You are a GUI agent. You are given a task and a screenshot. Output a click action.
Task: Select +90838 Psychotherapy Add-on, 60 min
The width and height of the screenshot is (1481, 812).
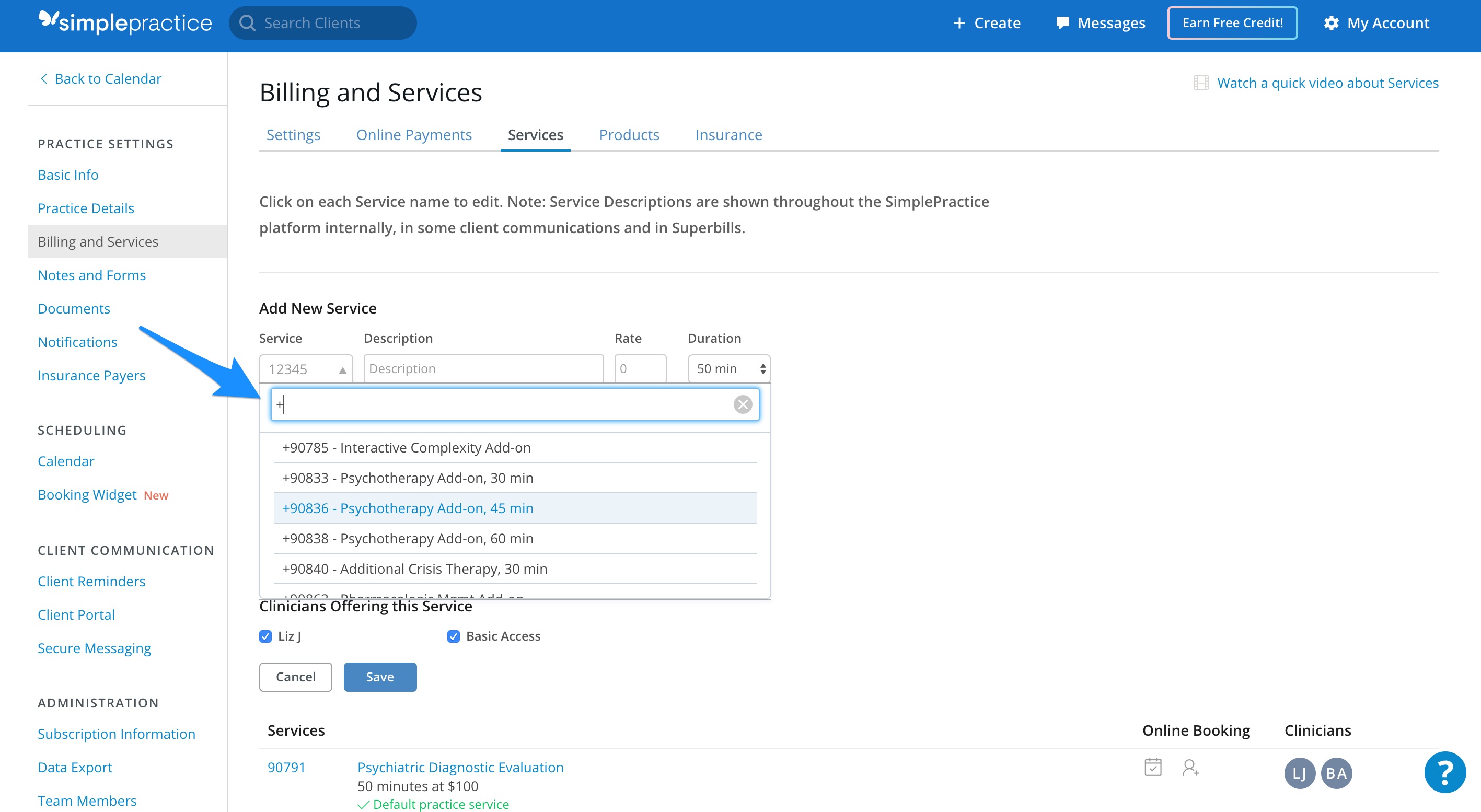[x=515, y=539]
